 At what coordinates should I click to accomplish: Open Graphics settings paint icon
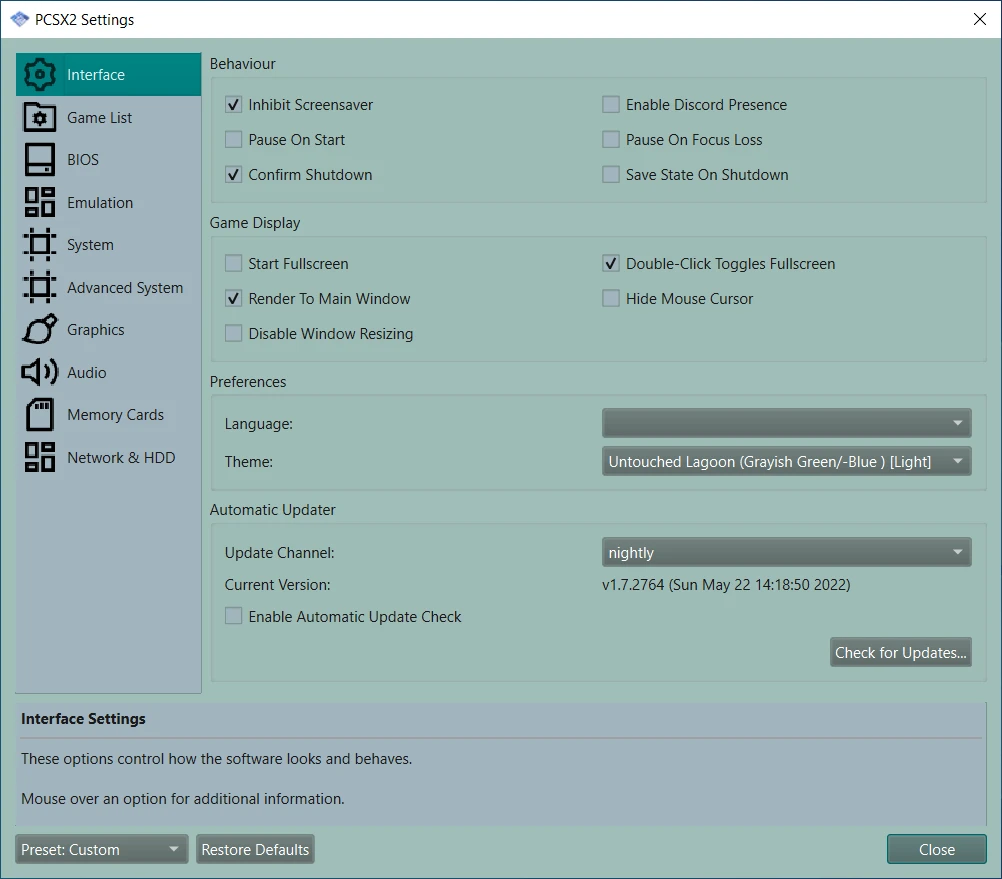pos(39,330)
